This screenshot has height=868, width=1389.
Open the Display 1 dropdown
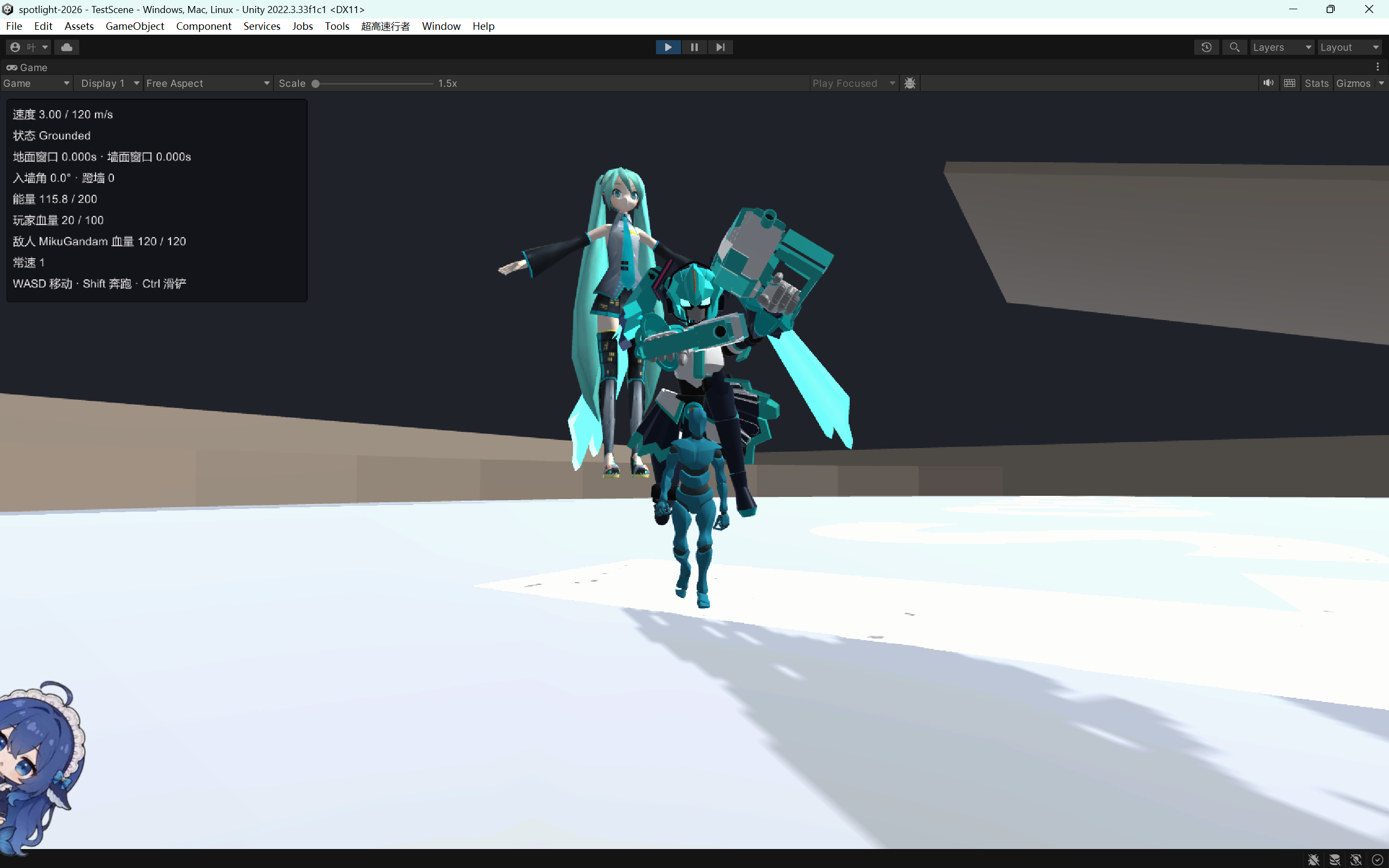(x=110, y=83)
